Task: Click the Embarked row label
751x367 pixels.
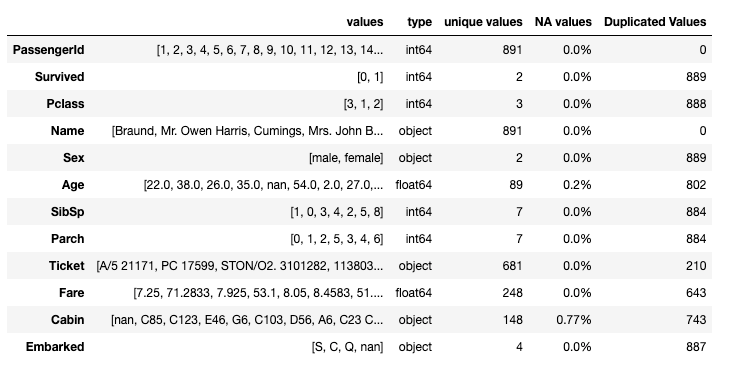Action: coord(55,347)
